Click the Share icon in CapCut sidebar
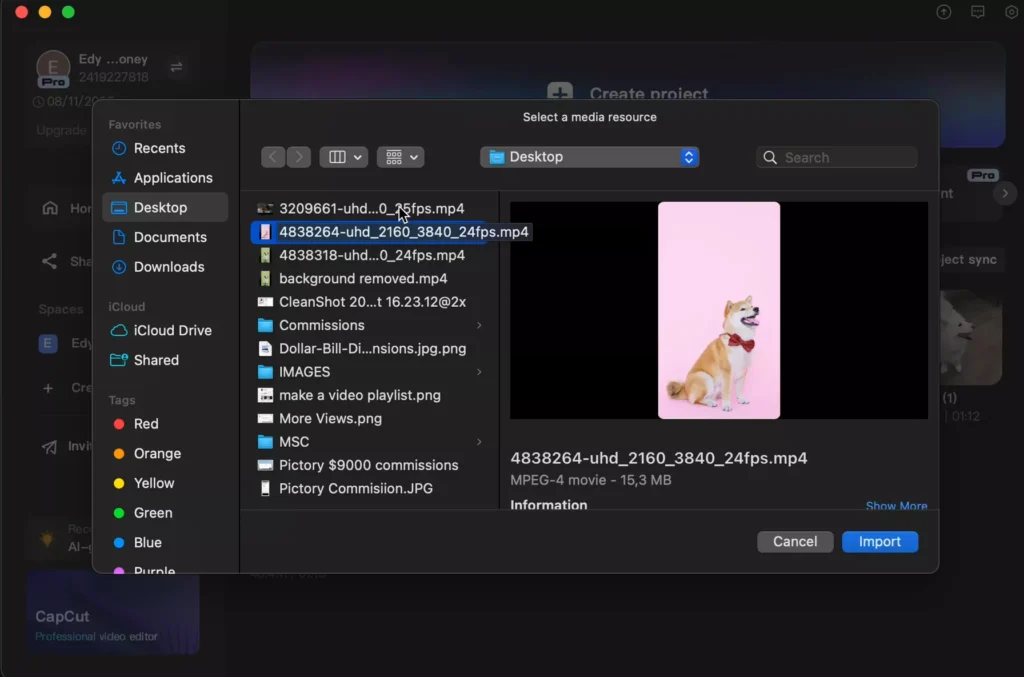The width and height of the screenshot is (1024, 677). click(50, 261)
